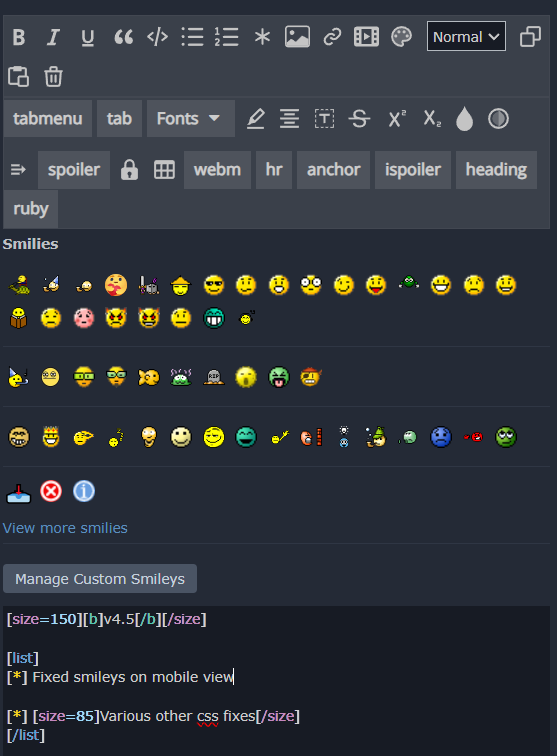Open the View more smilies link
This screenshot has height=756, width=557.
(65, 528)
